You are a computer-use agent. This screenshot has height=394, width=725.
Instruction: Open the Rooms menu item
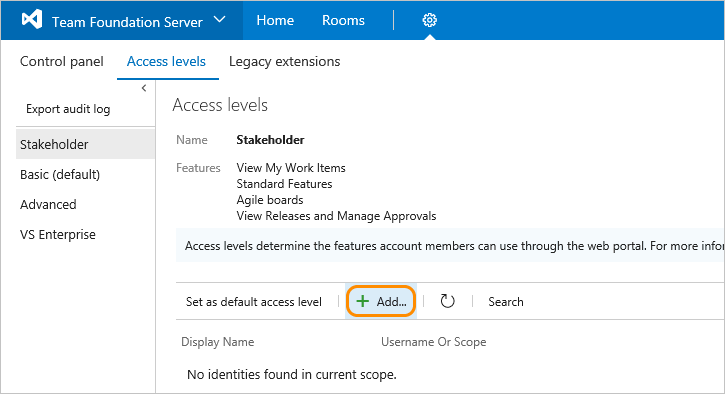click(x=343, y=20)
